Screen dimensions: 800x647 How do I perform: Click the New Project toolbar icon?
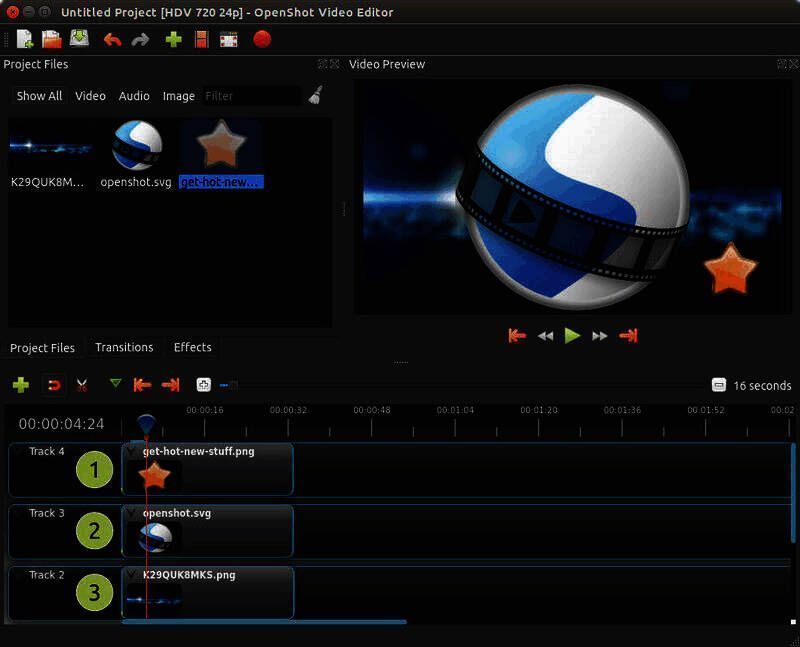point(24,40)
